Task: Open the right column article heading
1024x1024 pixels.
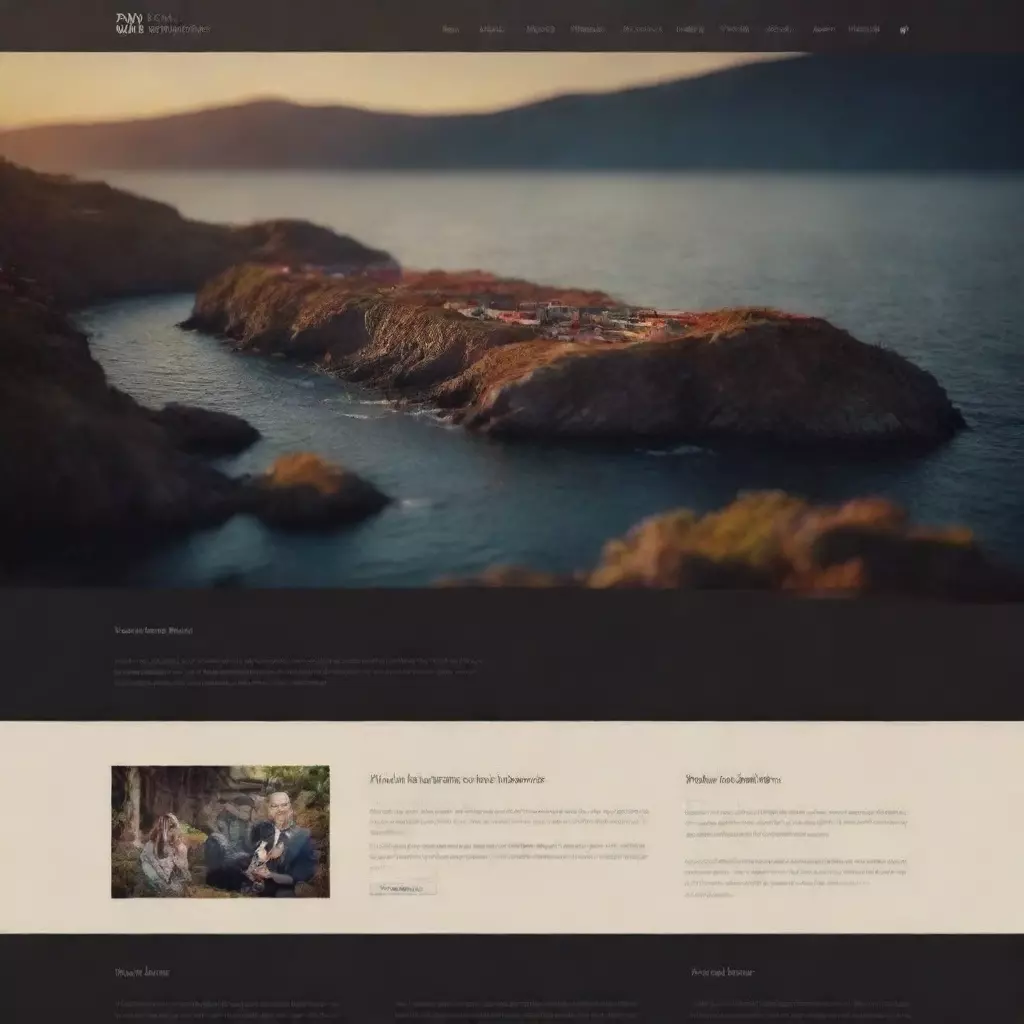Action: tap(733, 779)
